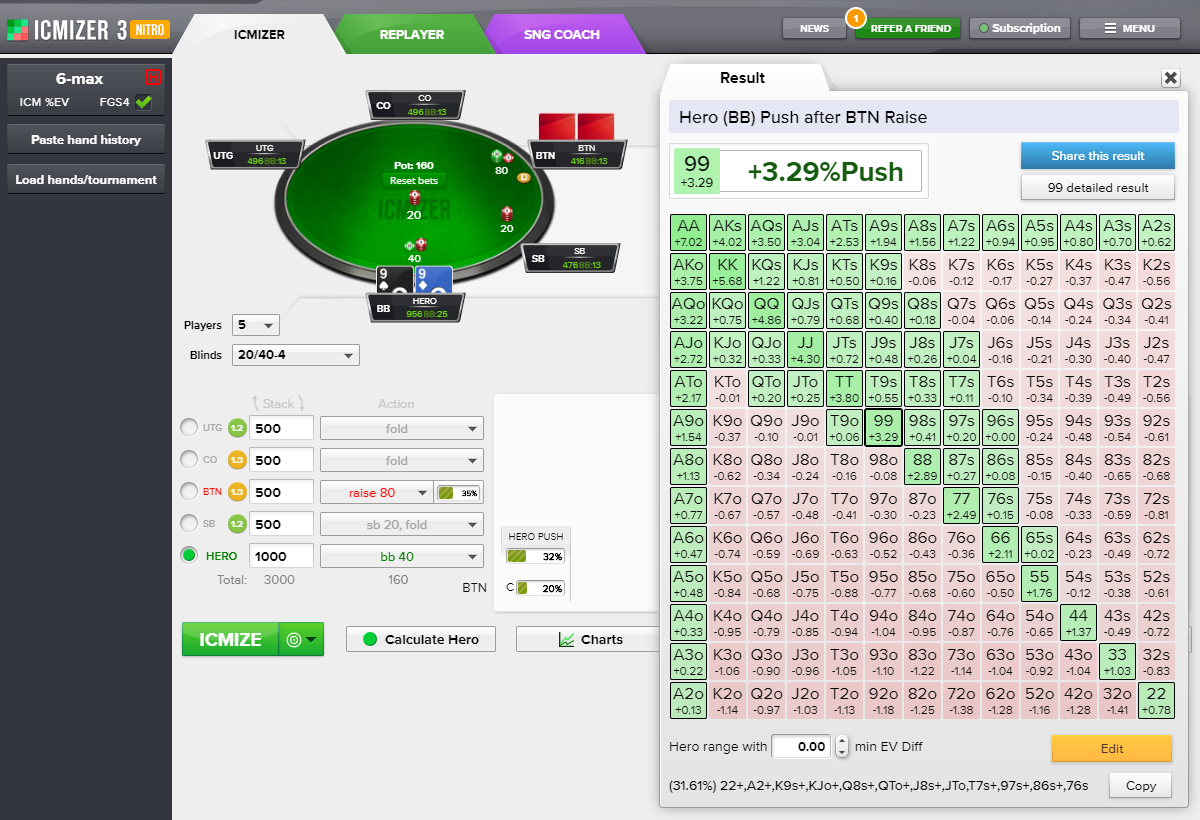
Task: Click the ICMIZE target icon dropdown
Action: click(301, 640)
